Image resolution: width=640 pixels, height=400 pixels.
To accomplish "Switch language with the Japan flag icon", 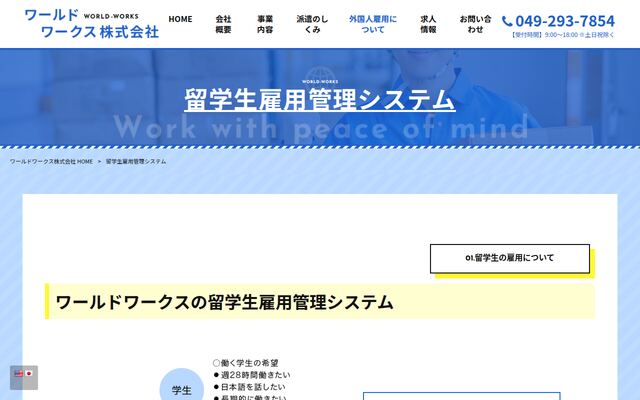I will coord(29,373).
